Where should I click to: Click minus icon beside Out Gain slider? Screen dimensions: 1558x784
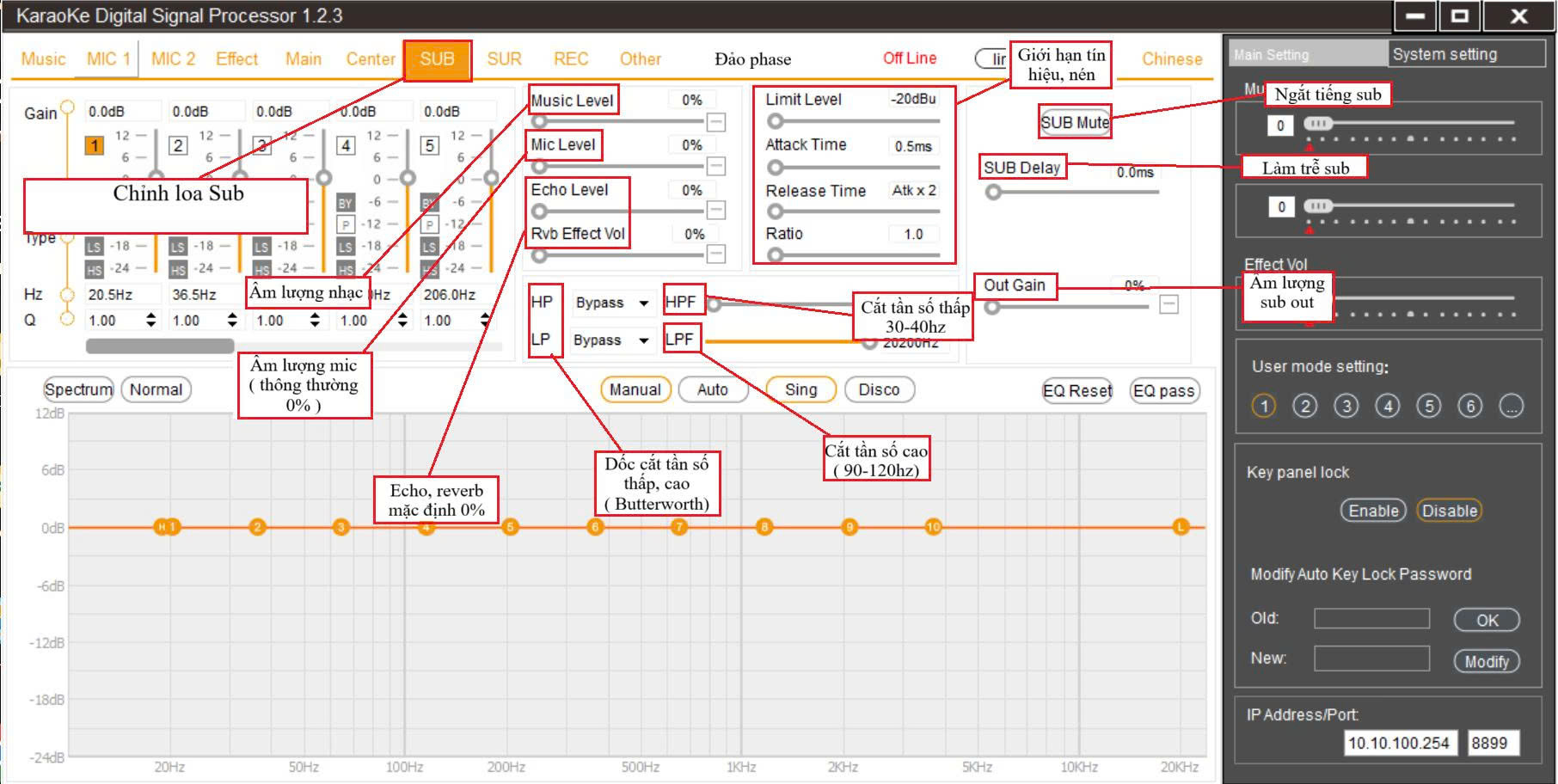tap(1168, 304)
